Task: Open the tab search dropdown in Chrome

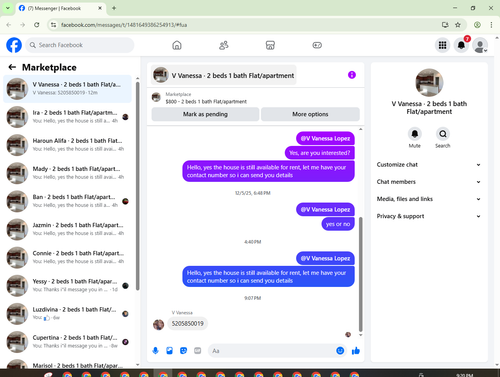Action: (x=7, y=8)
